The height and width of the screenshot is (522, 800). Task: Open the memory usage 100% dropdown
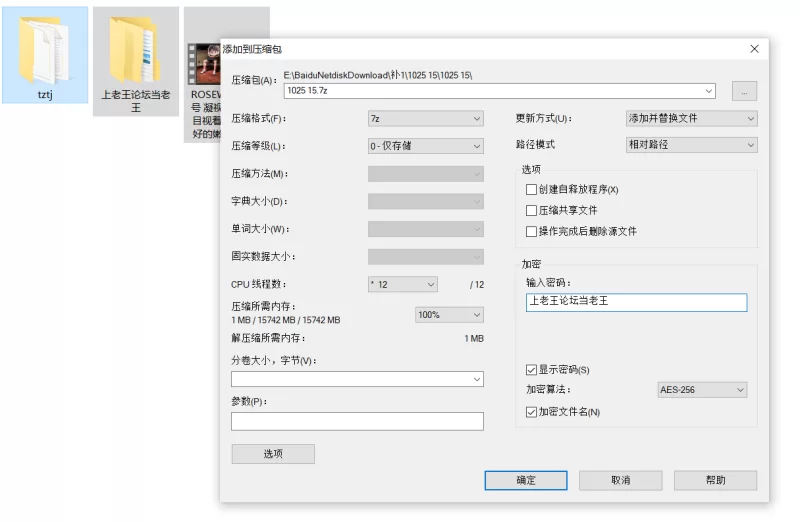tap(449, 315)
